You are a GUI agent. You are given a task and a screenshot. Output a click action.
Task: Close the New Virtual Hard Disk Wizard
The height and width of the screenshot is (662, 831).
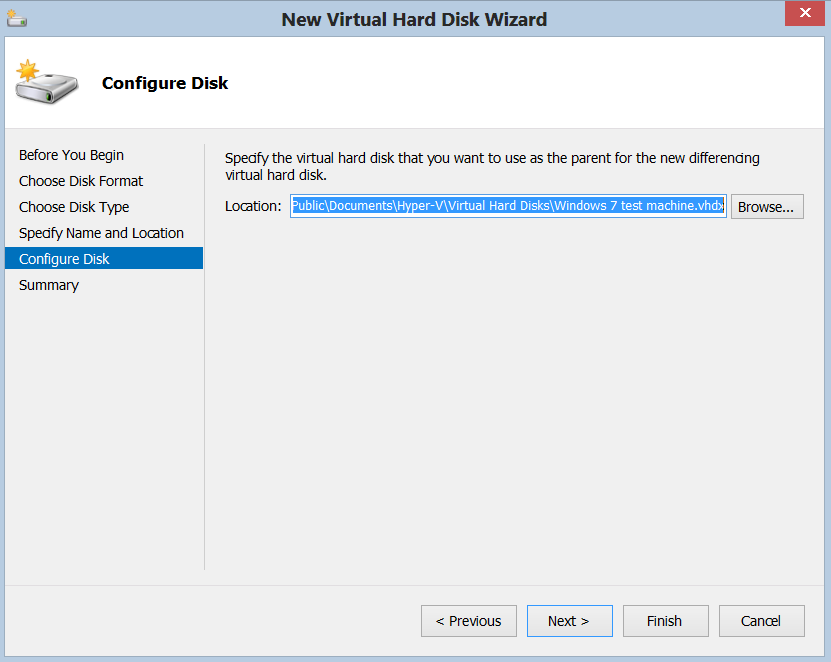click(805, 13)
